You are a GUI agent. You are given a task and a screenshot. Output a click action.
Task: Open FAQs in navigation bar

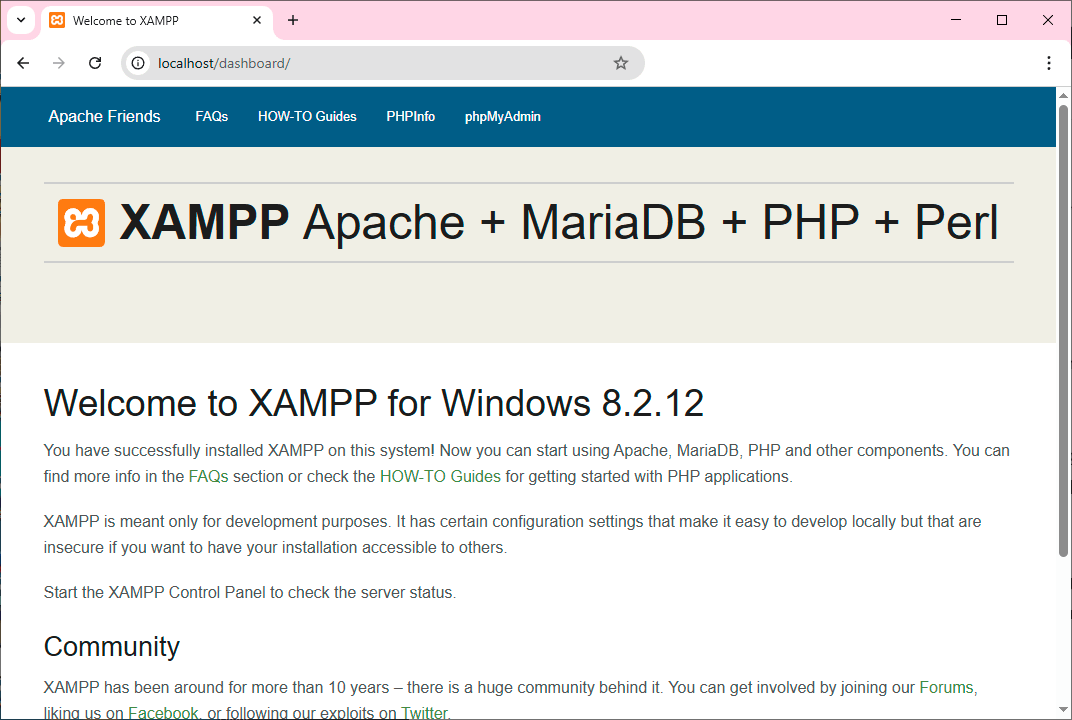[x=211, y=117]
